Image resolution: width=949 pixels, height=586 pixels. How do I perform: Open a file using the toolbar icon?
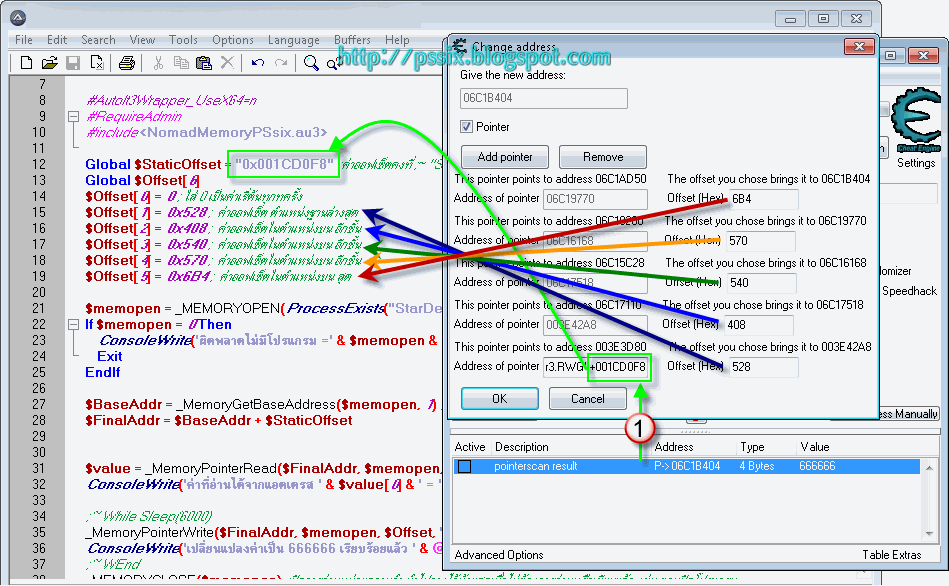(x=50, y=62)
